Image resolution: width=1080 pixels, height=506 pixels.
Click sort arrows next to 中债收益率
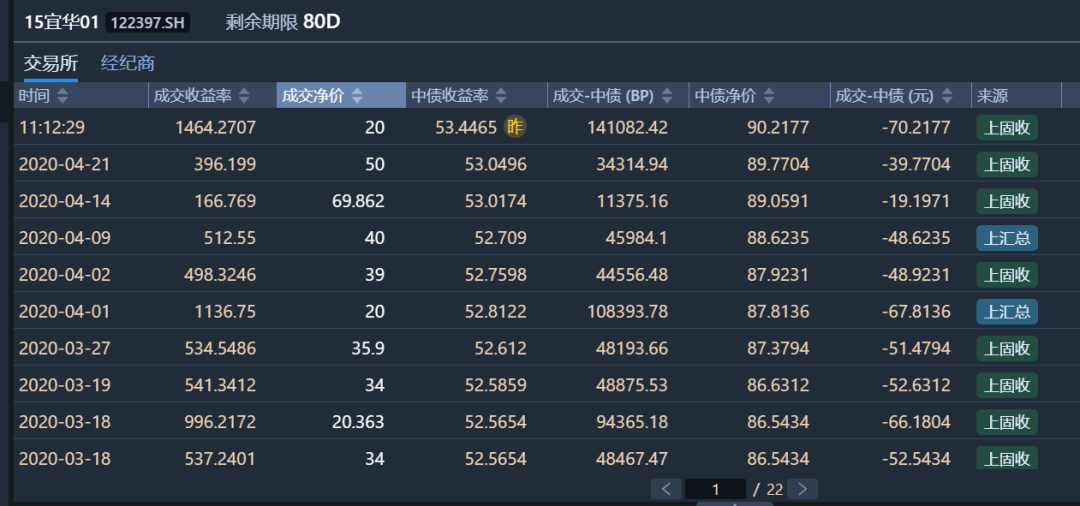(502, 96)
